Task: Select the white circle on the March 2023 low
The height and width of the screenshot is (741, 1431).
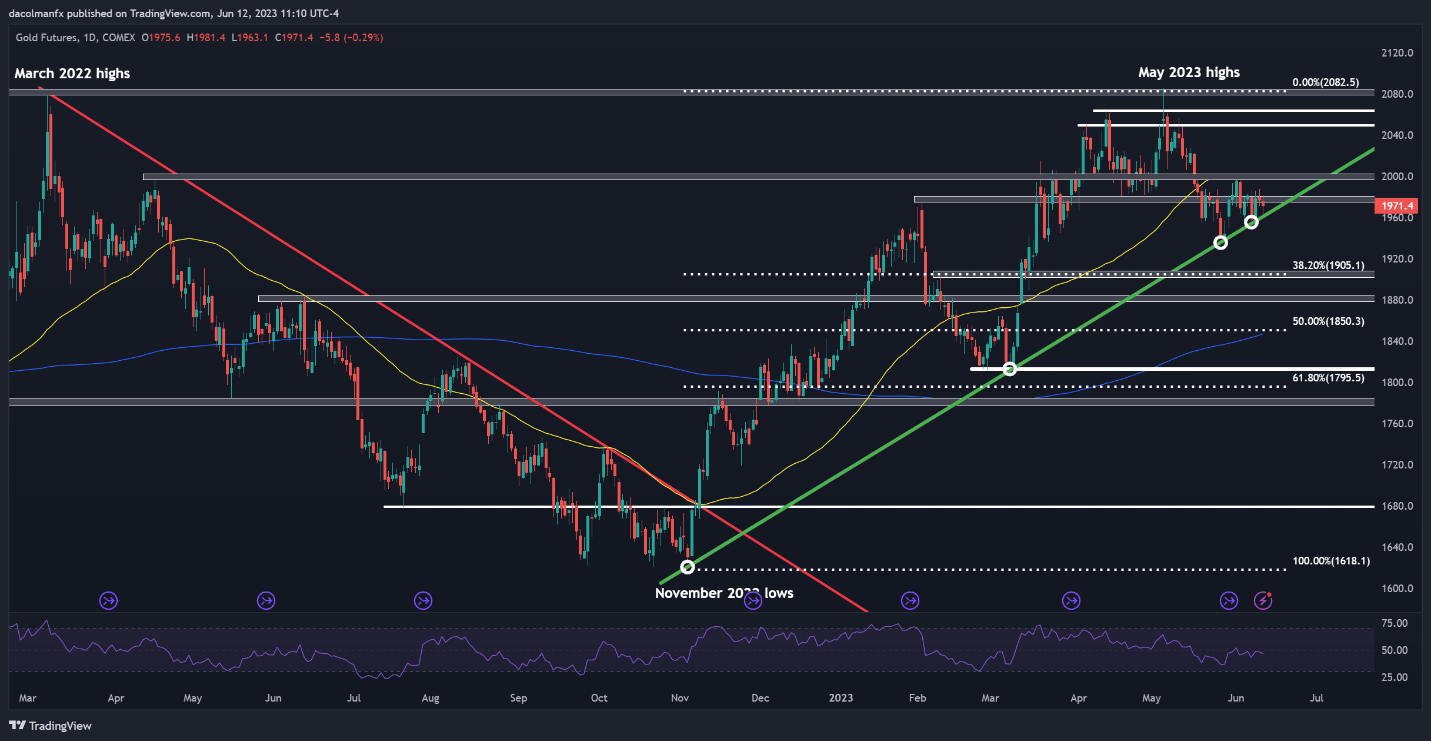Action: point(1009,369)
